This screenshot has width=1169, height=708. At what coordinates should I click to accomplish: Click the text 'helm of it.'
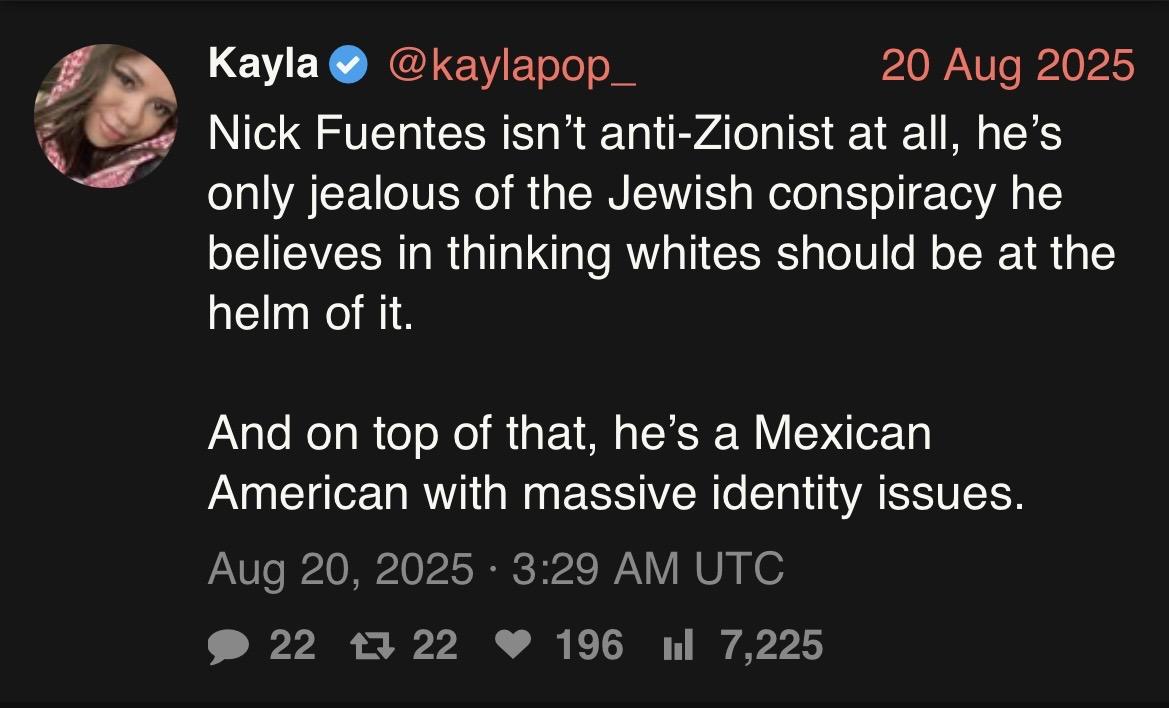309,314
